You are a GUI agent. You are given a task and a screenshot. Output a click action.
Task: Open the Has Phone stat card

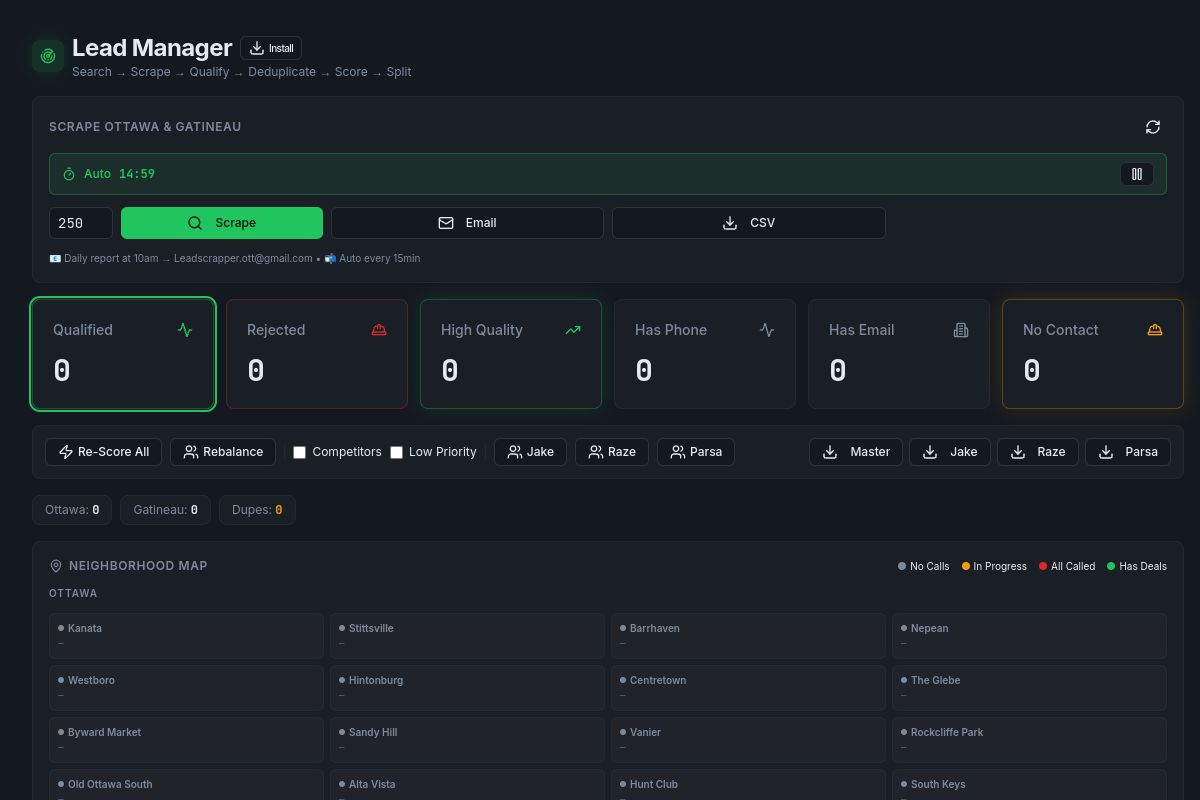coord(705,354)
